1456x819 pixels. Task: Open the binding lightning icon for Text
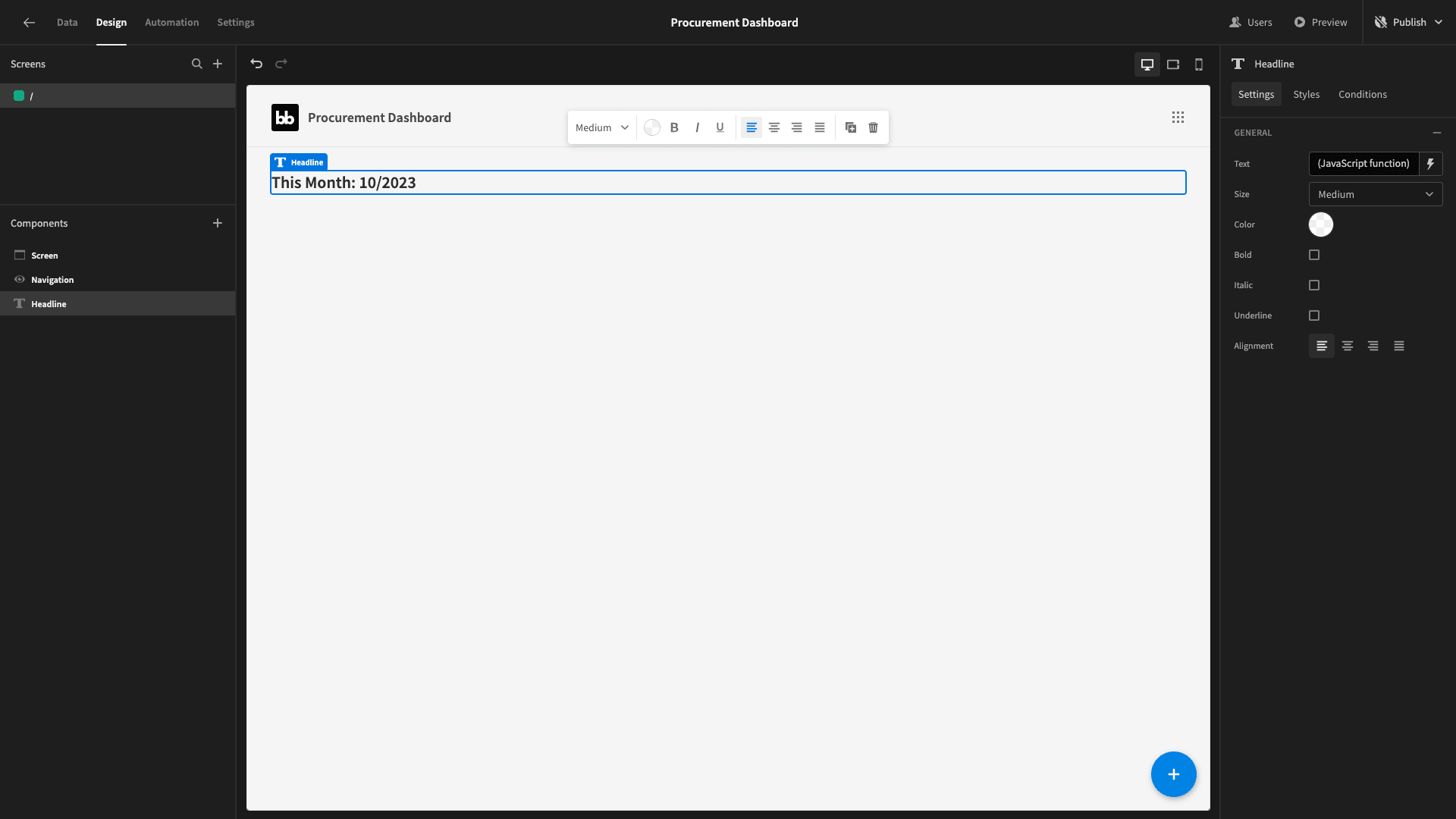pyautogui.click(x=1431, y=164)
